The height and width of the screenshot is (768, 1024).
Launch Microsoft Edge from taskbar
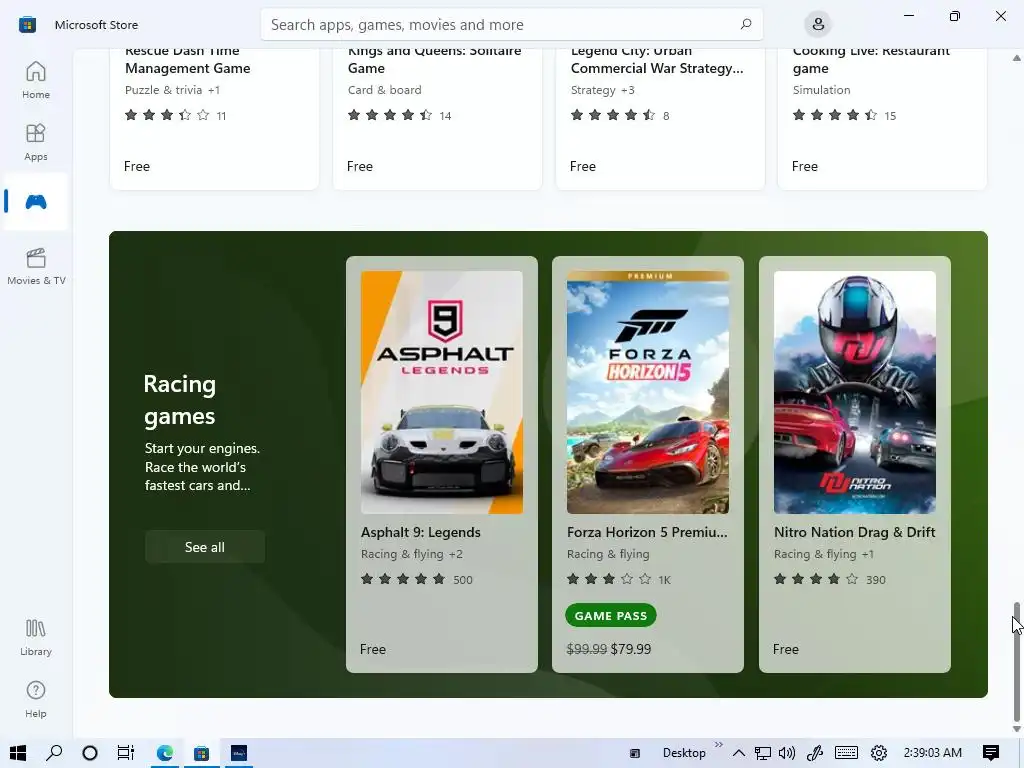165,753
